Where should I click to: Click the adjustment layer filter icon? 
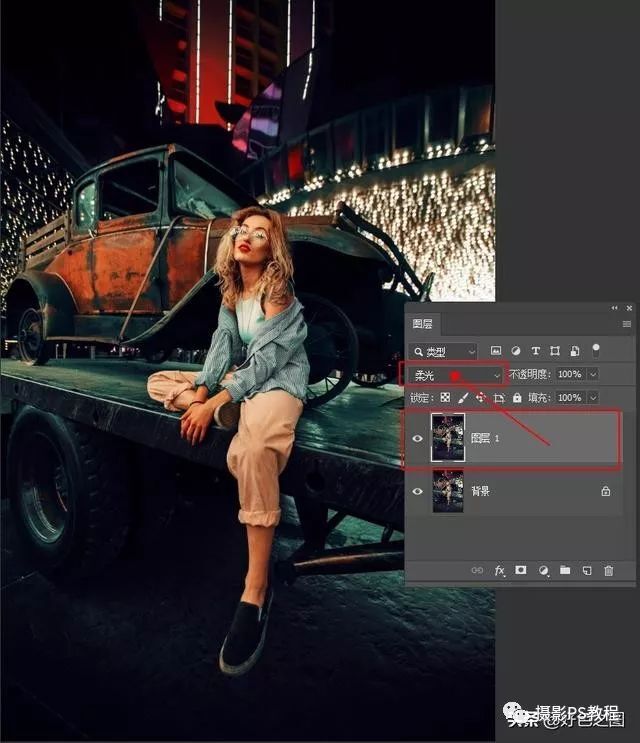click(516, 351)
